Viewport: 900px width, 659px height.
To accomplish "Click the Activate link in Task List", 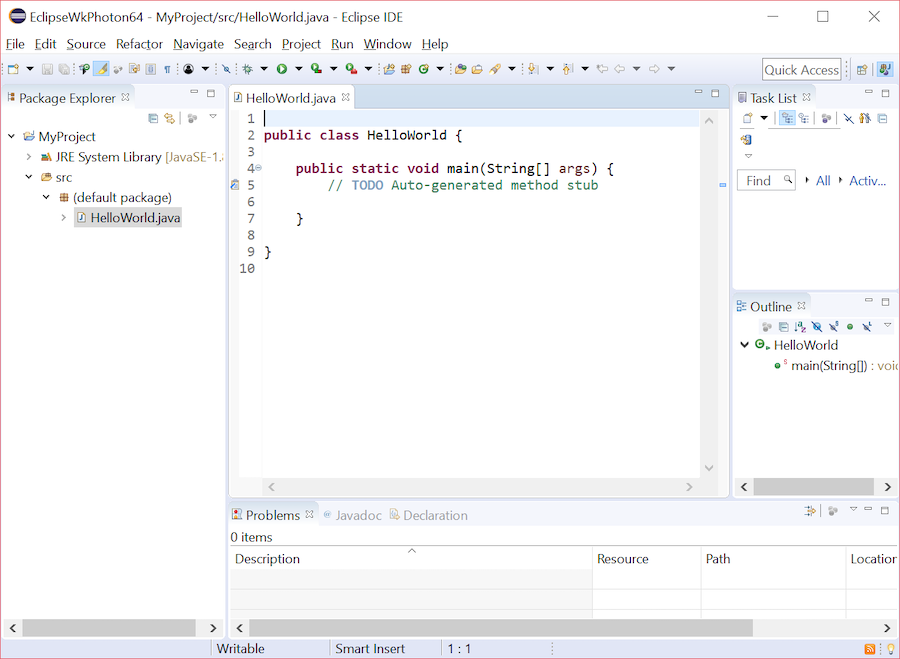I will (x=867, y=181).
